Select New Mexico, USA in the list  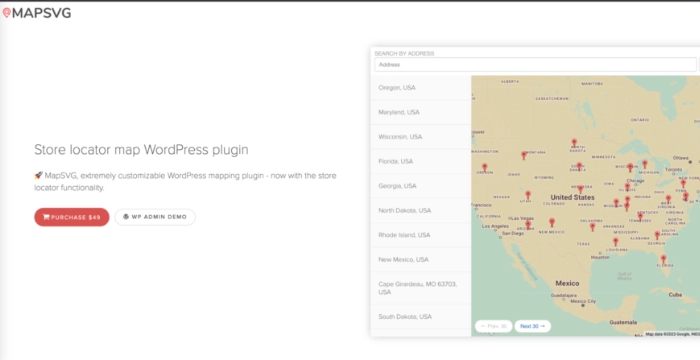[x=421, y=260]
